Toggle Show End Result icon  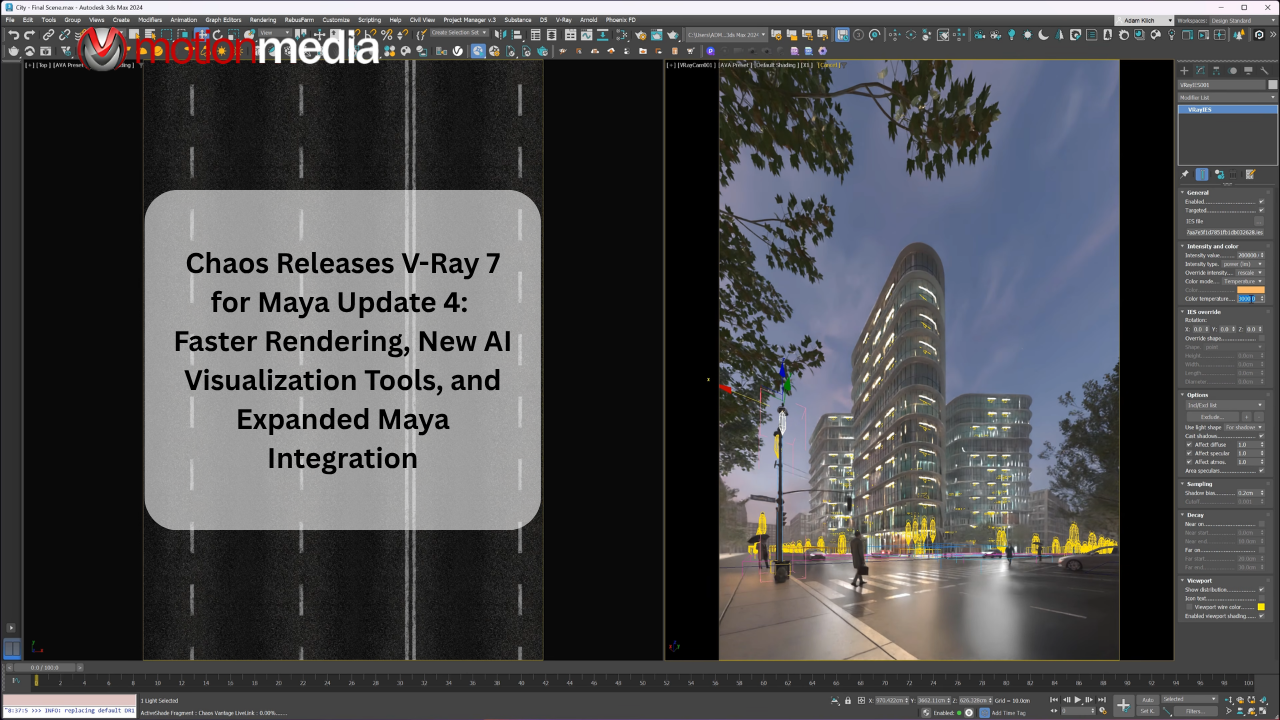[1202, 174]
